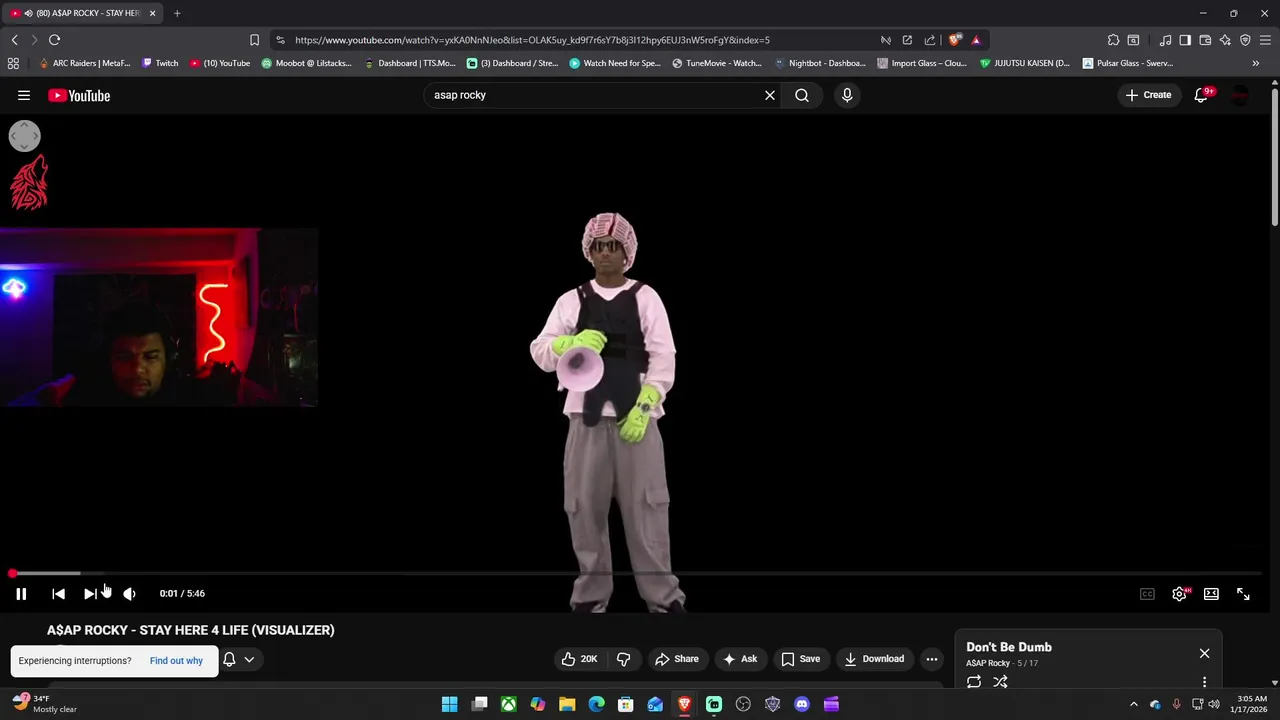This screenshot has height=720, width=1280.
Task: Open more actions ellipsis menu
Action: [x=932, y=659]
